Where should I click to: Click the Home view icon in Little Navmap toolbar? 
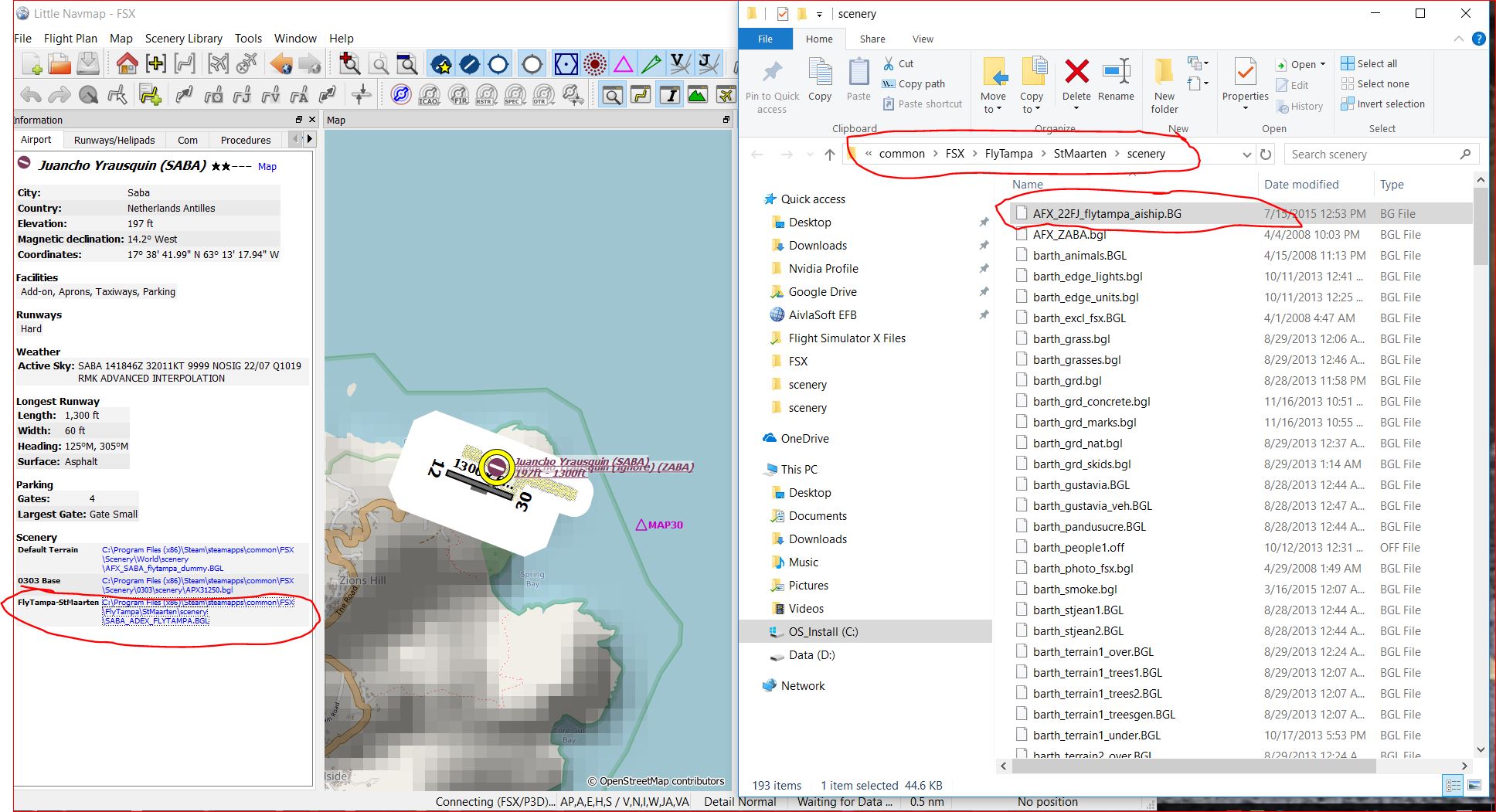click(126, 64)
